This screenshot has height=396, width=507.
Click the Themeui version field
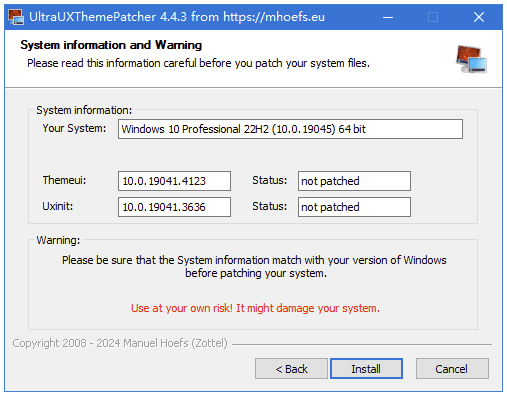pos(174,181)
